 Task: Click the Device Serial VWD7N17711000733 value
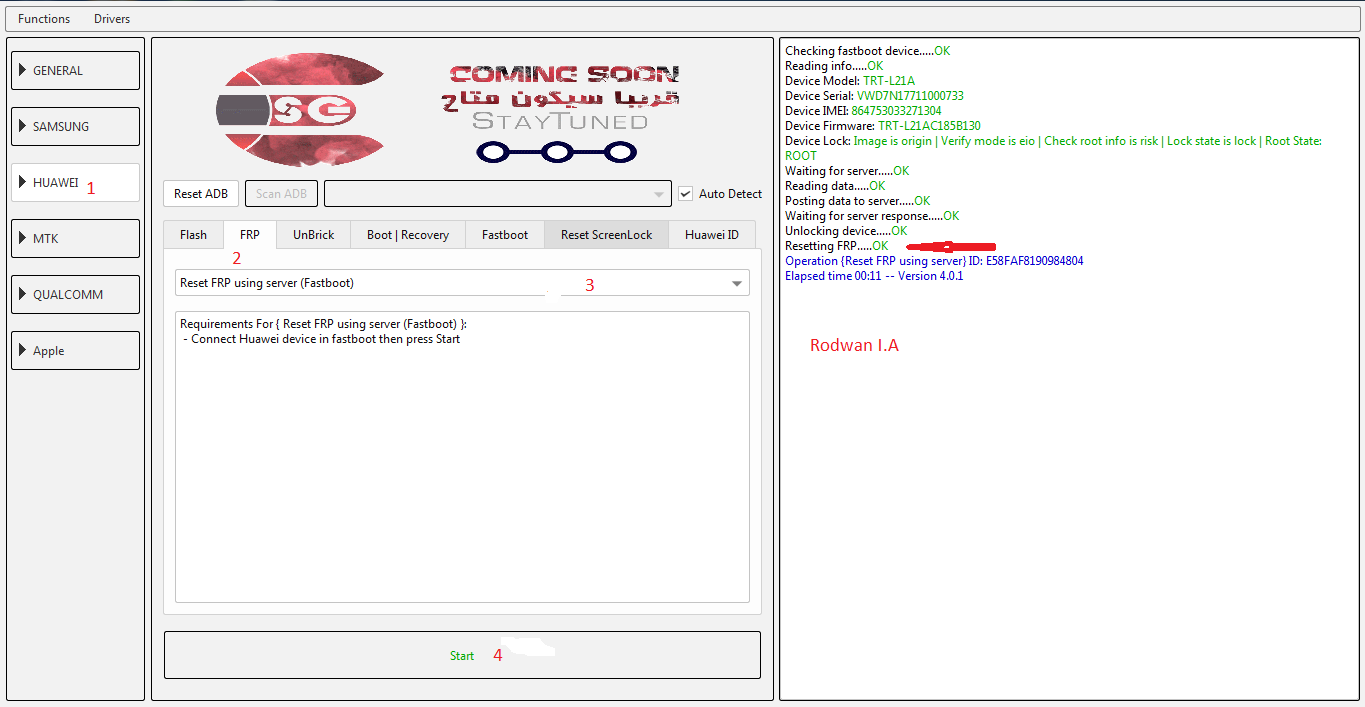(x=910, y=96)
